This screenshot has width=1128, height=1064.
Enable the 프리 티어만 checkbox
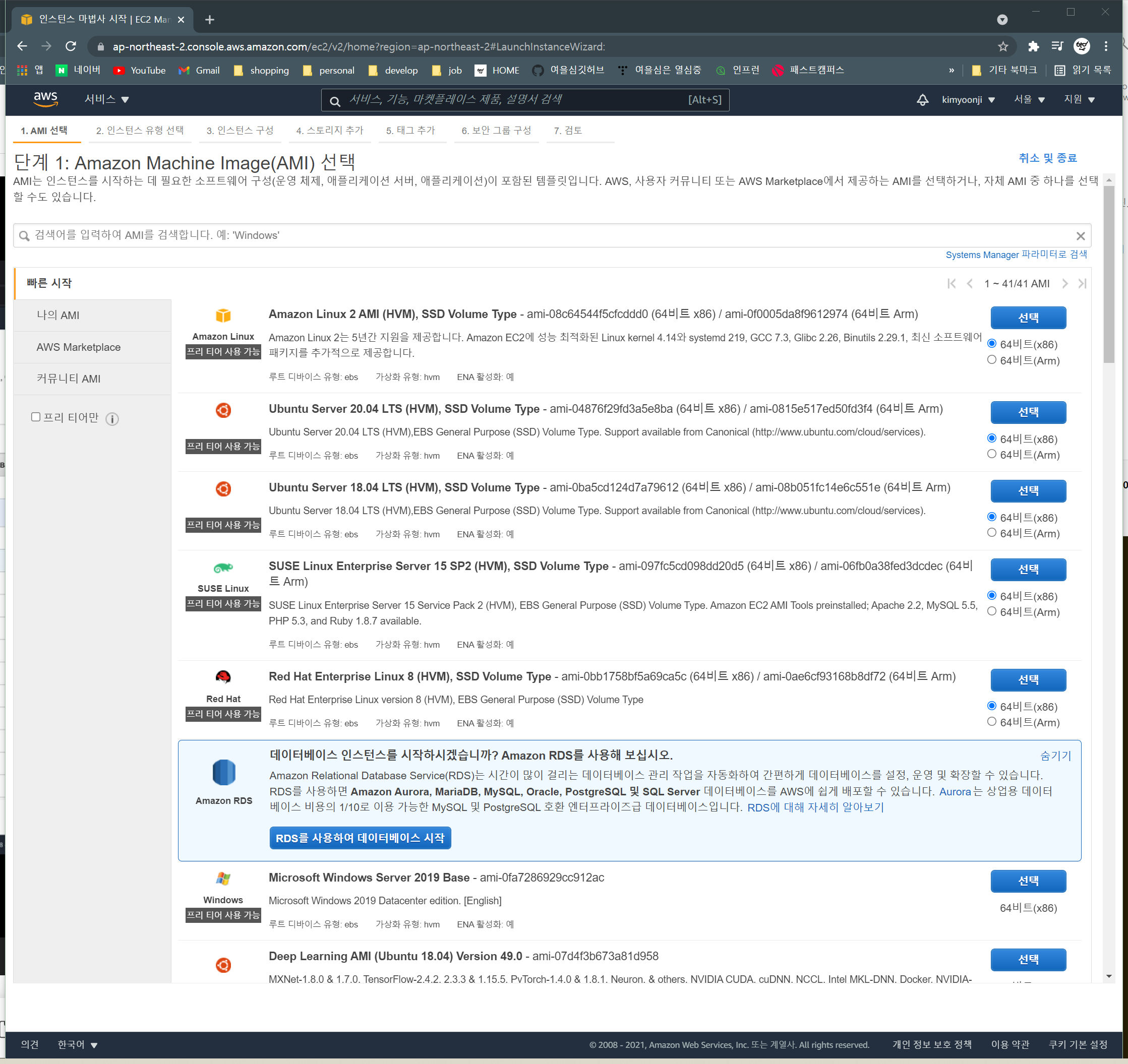[x=36, y=417]
